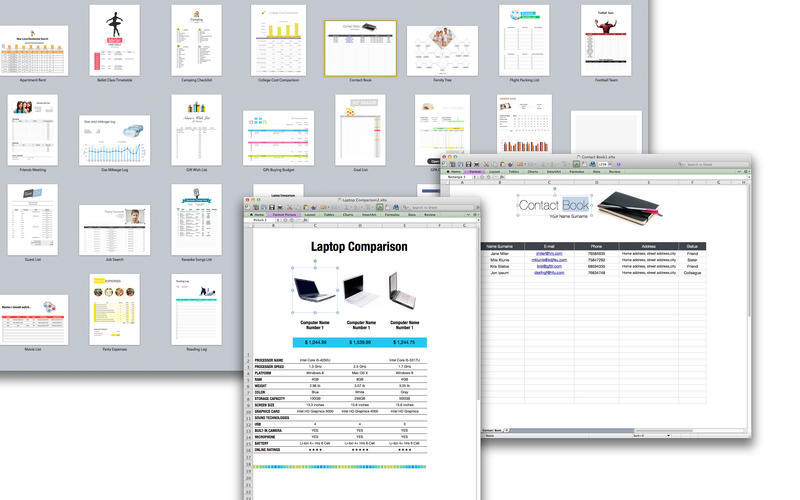The image size is (800, 500).
Task: Select the Reading Log template
Action: click(x=196, y=310)
